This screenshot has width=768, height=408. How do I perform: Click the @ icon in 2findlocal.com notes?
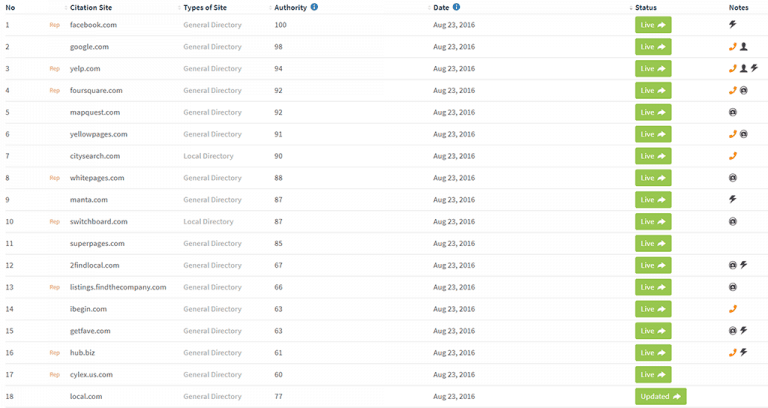[x=733, y=265]
